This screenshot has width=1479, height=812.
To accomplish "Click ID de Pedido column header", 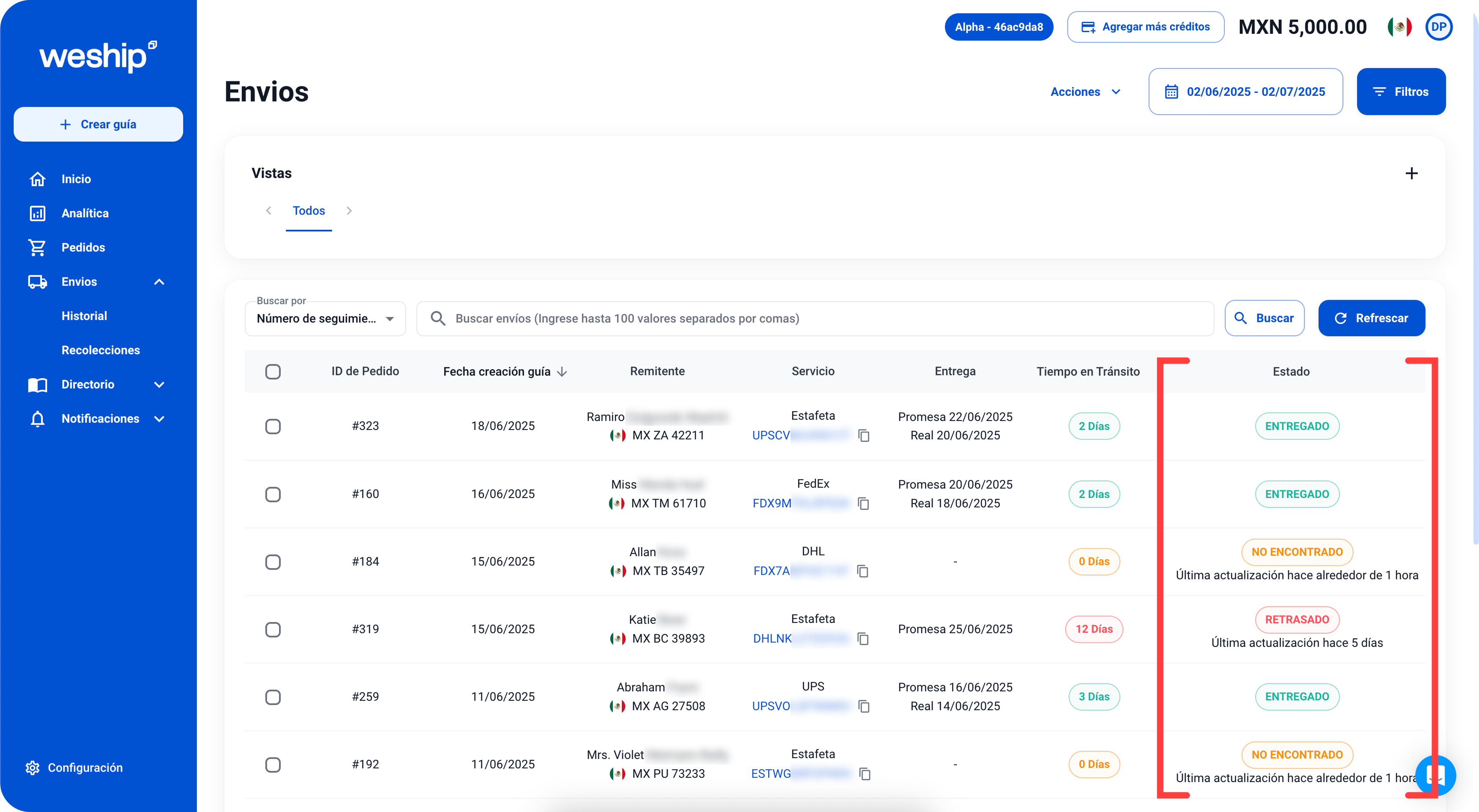I will 365,371.
